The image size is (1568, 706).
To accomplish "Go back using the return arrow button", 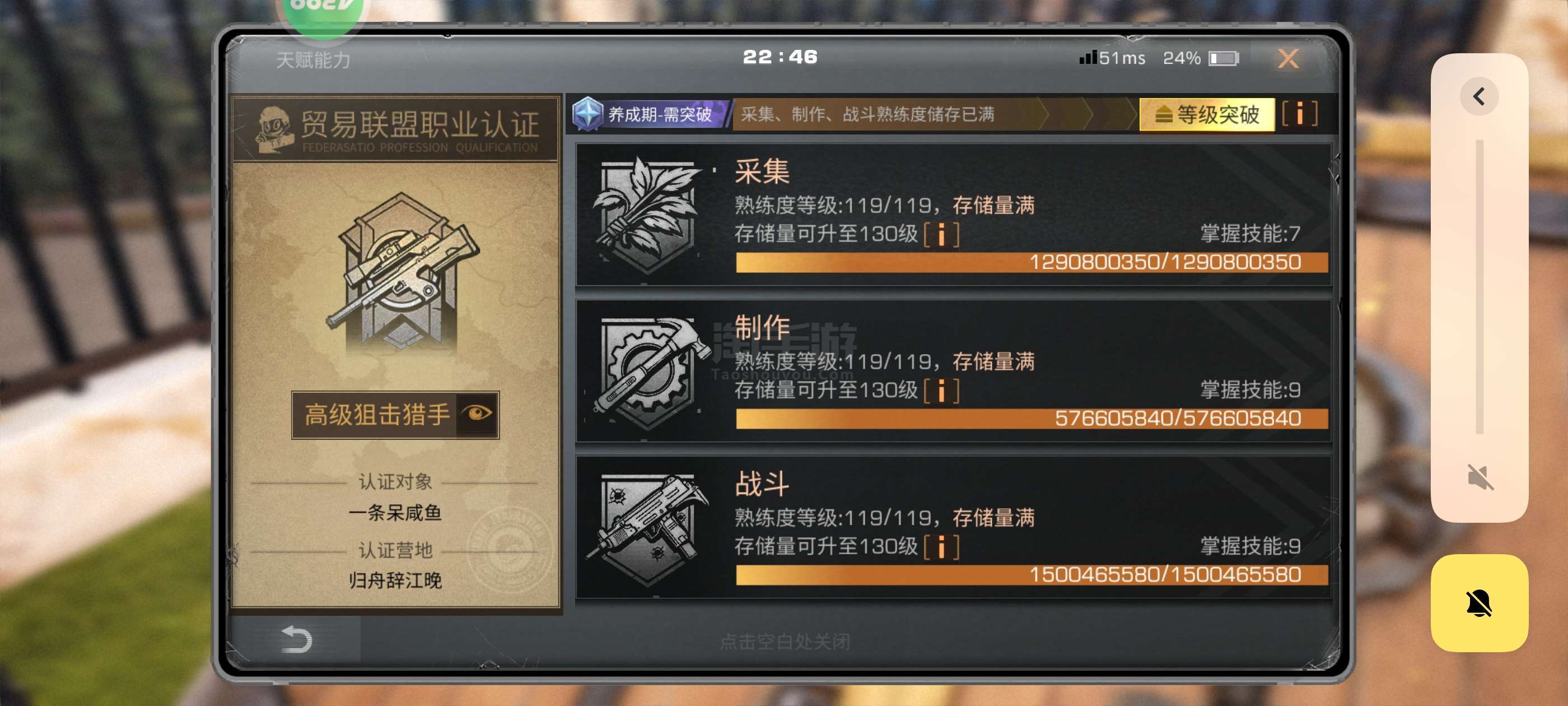I will [x=296, y=640].
